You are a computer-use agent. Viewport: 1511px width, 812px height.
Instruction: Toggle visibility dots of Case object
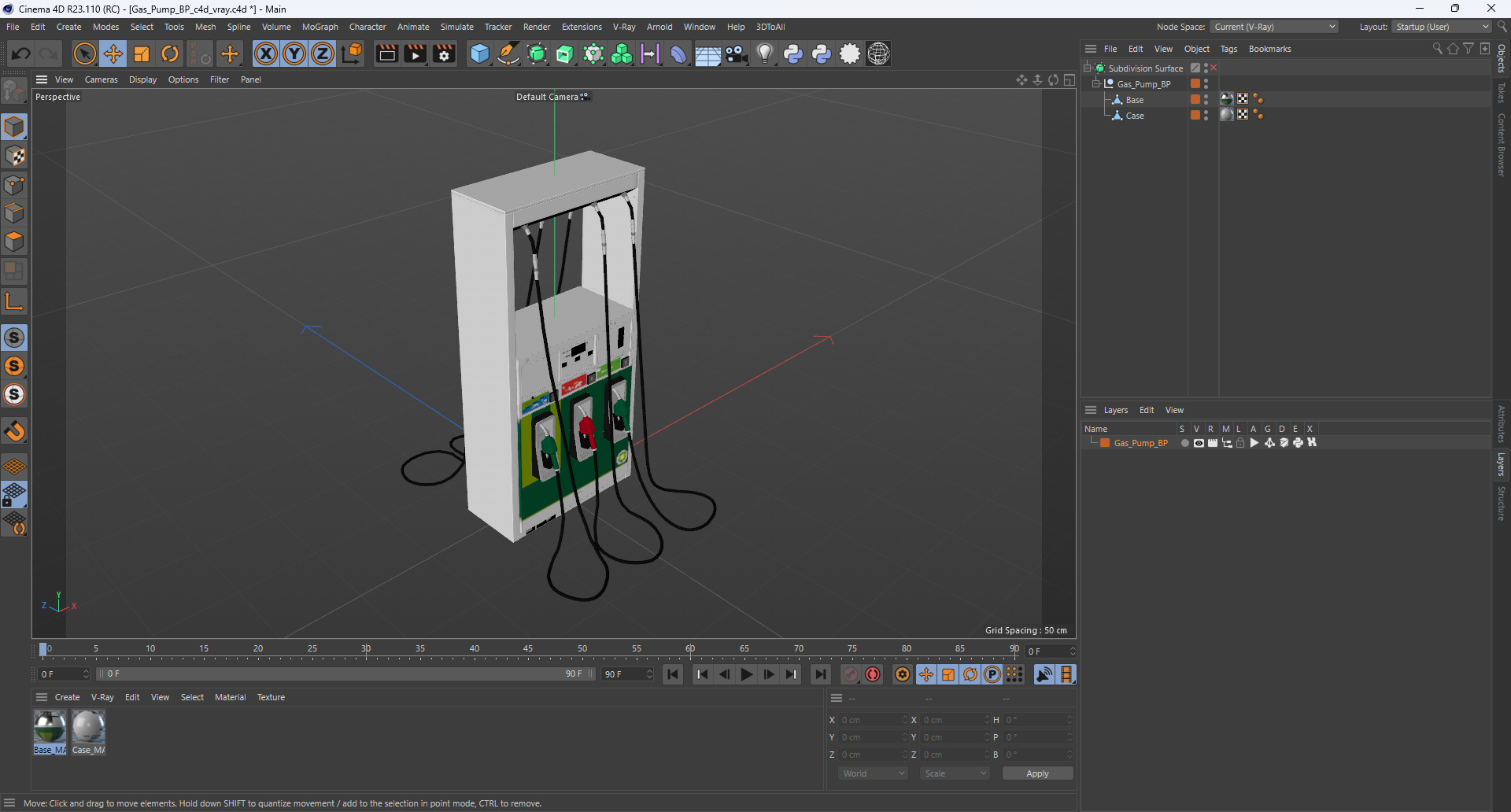[1206, 116]
